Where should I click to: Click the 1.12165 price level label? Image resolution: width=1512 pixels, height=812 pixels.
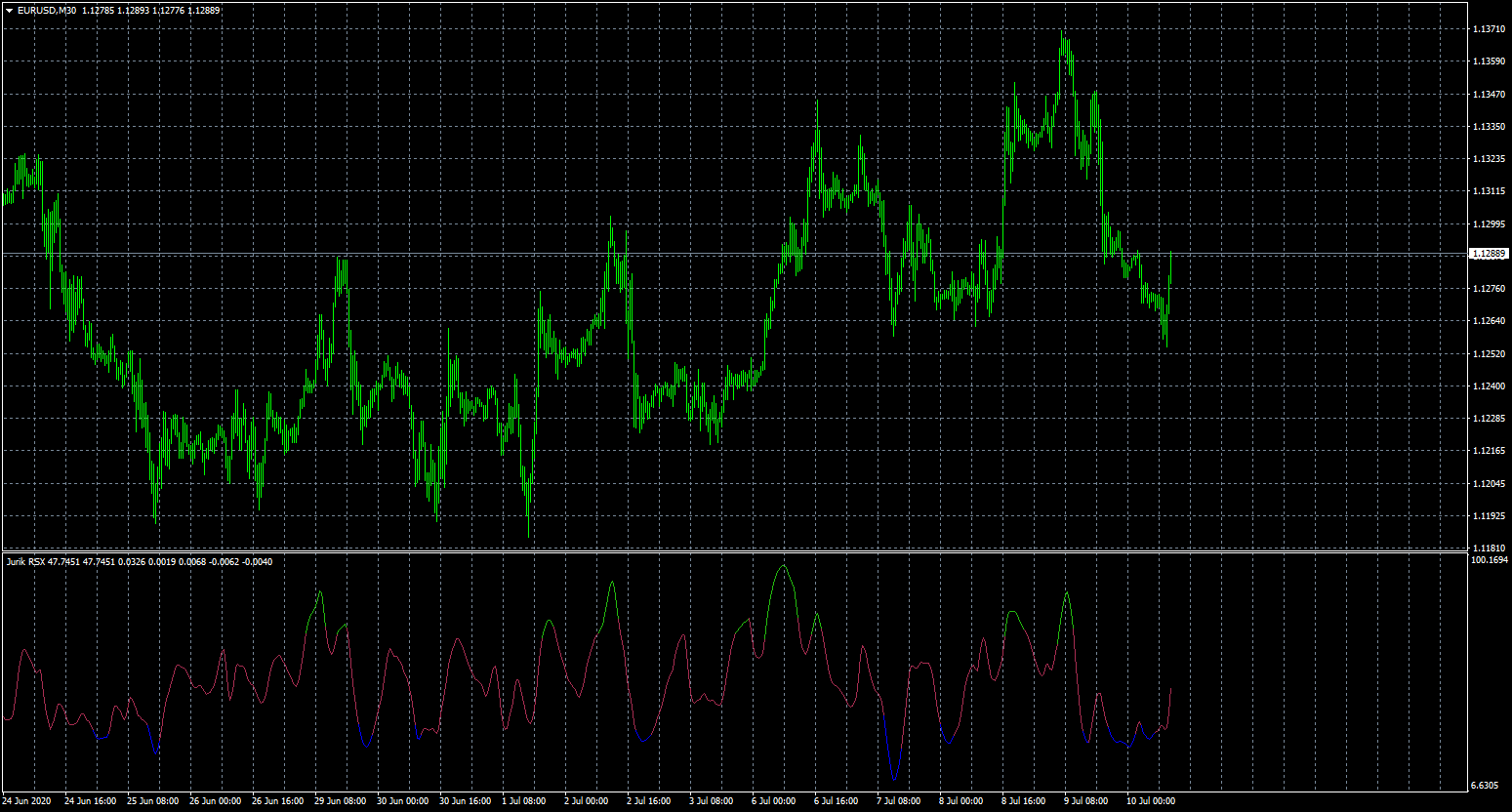tap(1488, 451)
